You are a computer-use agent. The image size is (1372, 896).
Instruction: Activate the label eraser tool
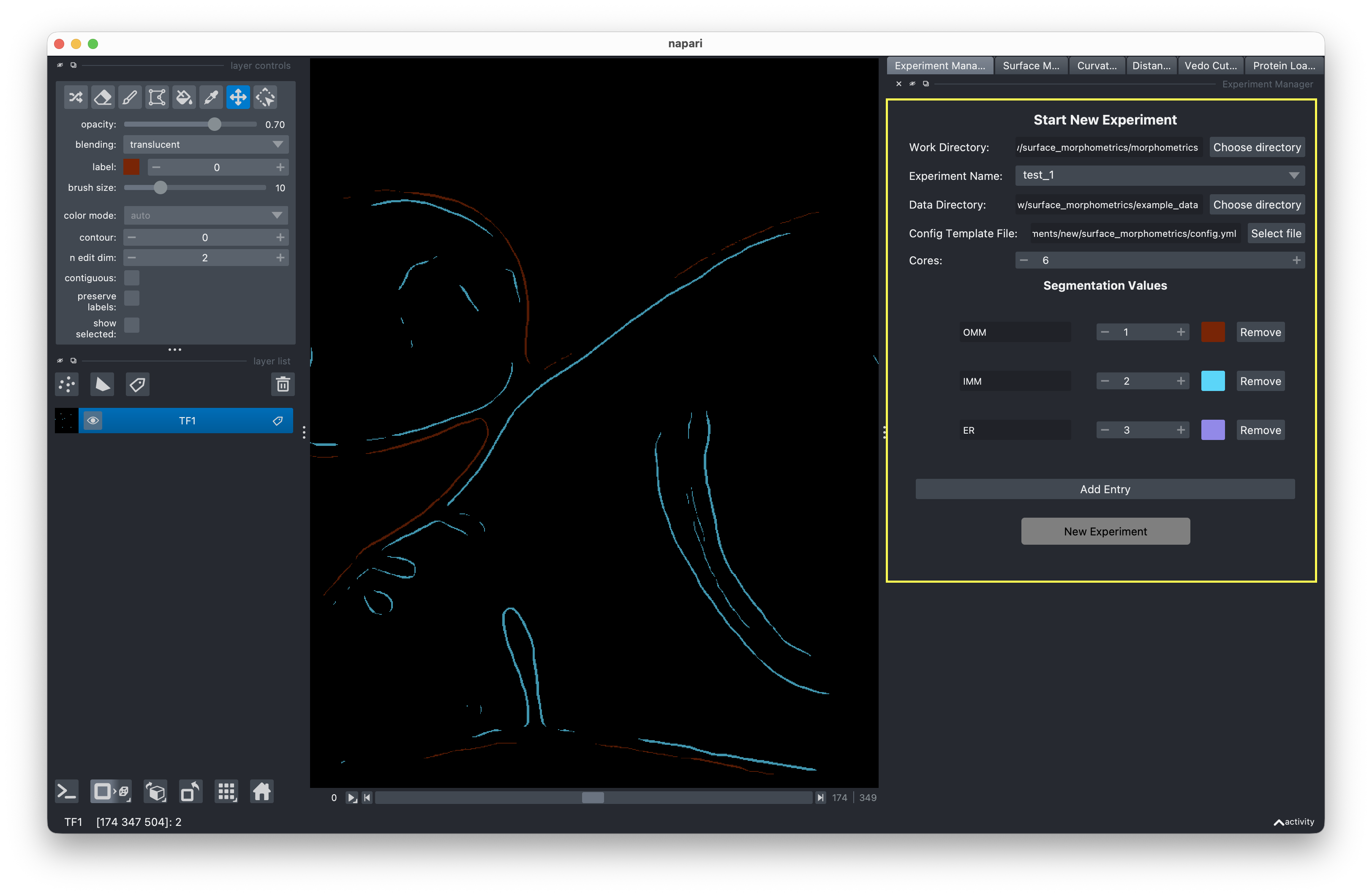[x=103, y=98]
